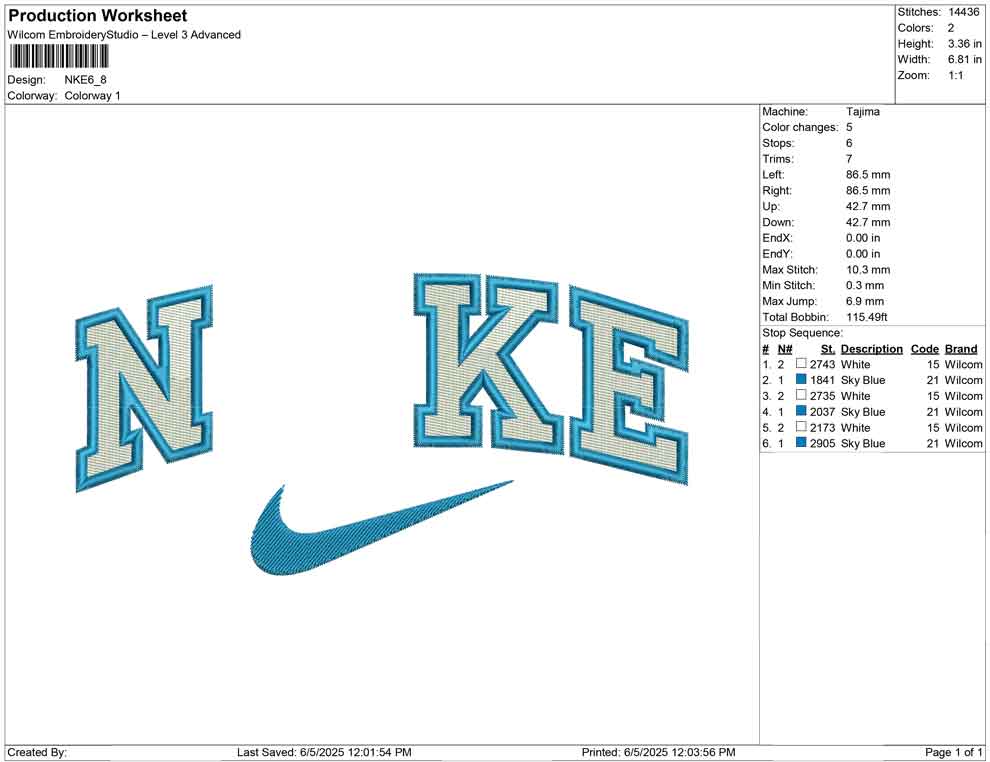This screenshot has width=990, height=762.
Task: Click the 'Color changes:' label
Action: 800,128
